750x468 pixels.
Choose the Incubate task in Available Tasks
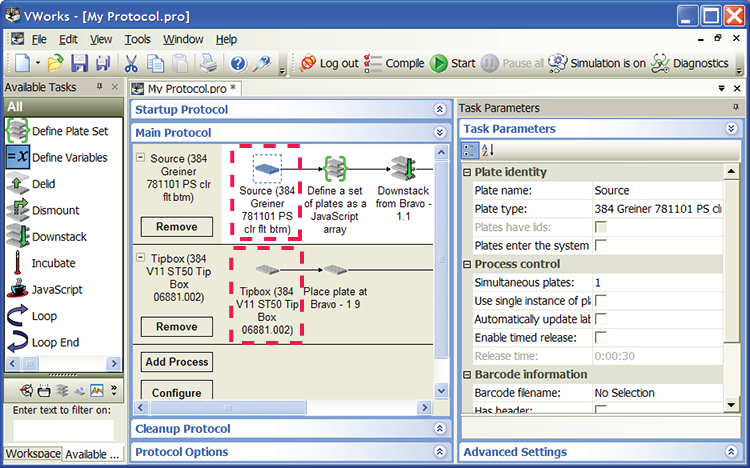pyautogui.click(x=17, y=263)
